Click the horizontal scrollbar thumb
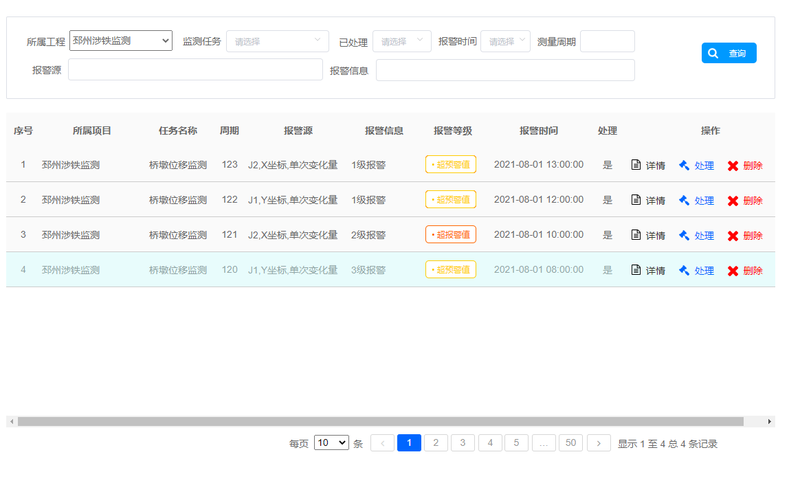The image size is (800, 483). coord(381,421)
